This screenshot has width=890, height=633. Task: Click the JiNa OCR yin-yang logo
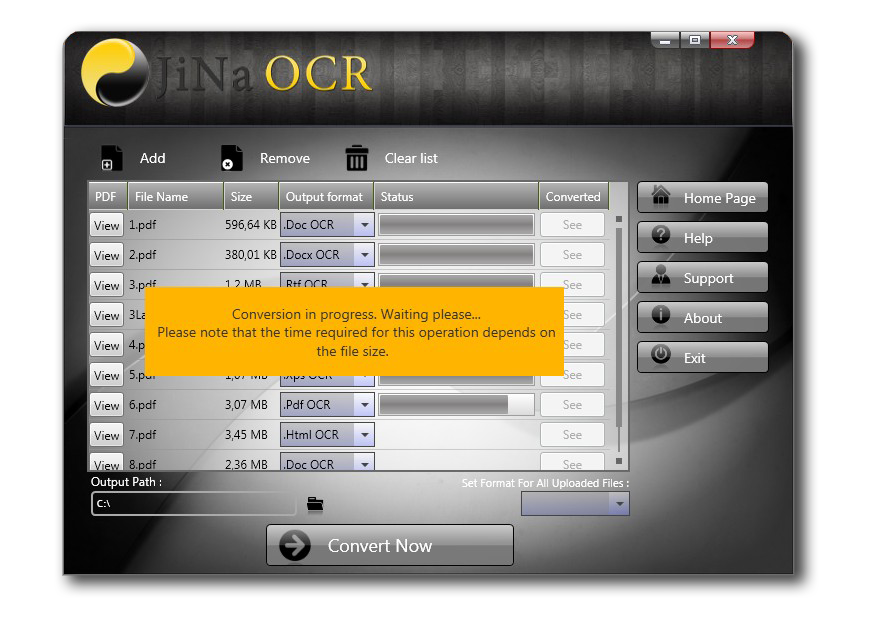point(115,73)
